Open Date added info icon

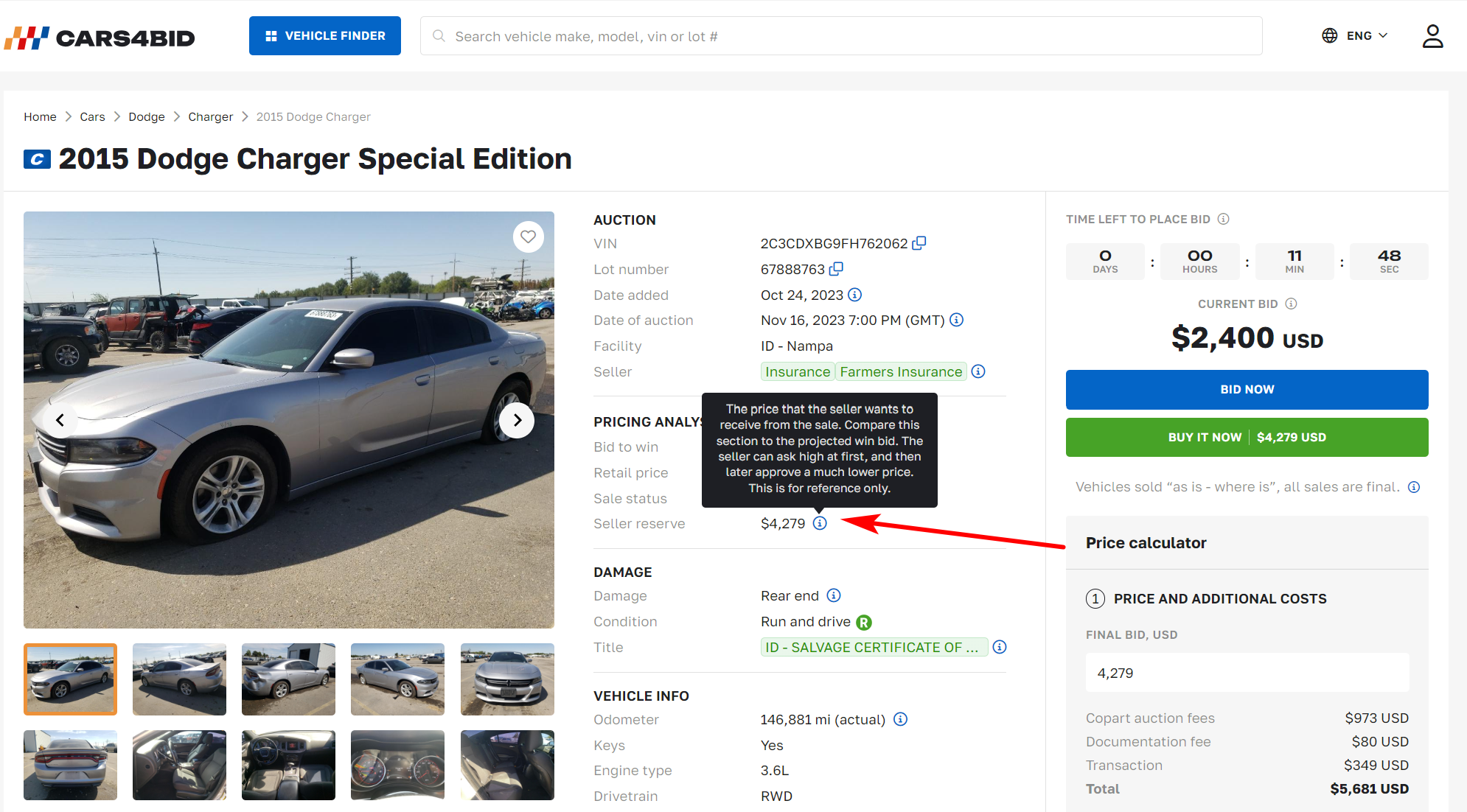(855, 295)
